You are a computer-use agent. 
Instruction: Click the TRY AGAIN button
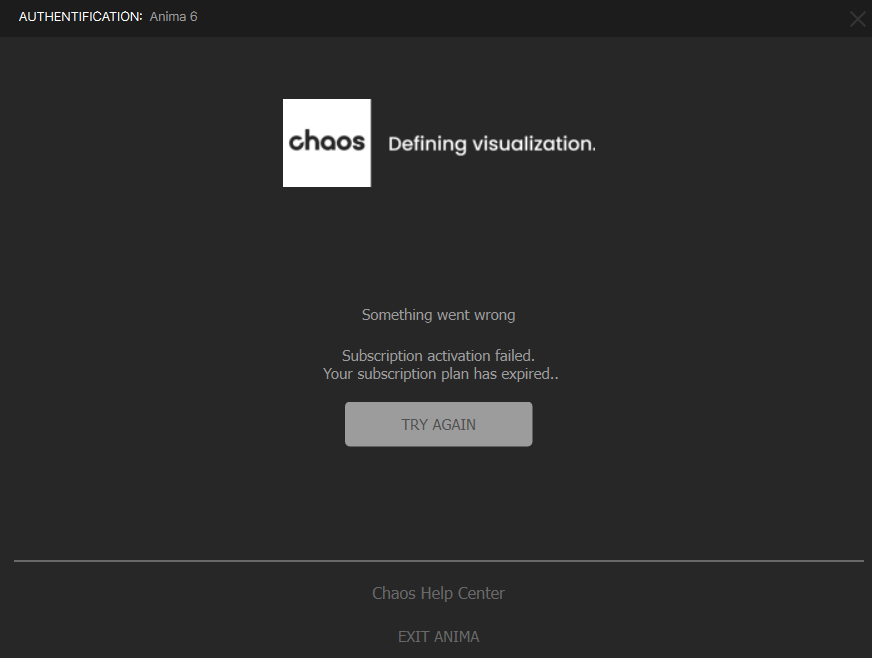(438, 424)
